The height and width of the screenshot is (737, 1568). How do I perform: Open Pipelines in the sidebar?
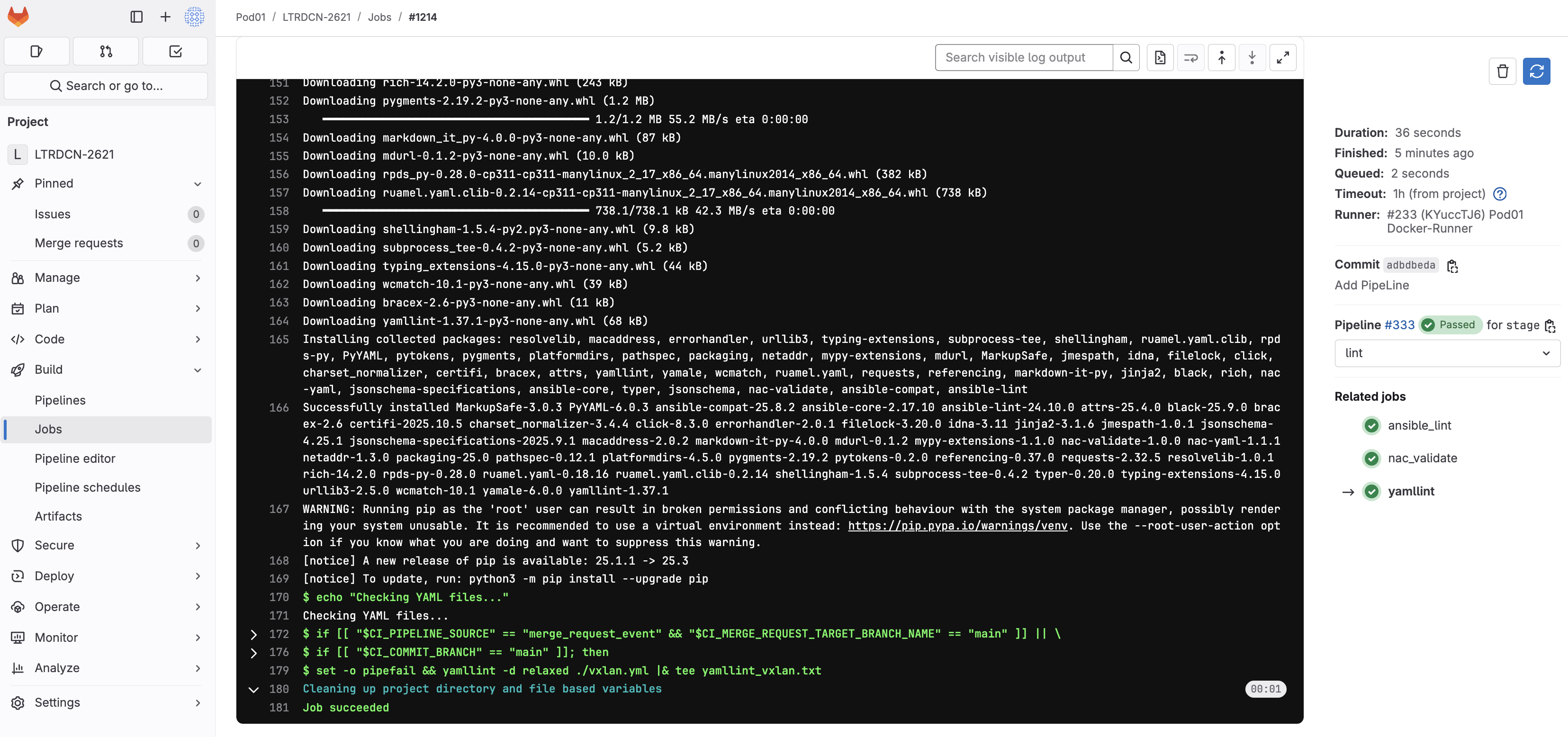[x=60, y=400]
